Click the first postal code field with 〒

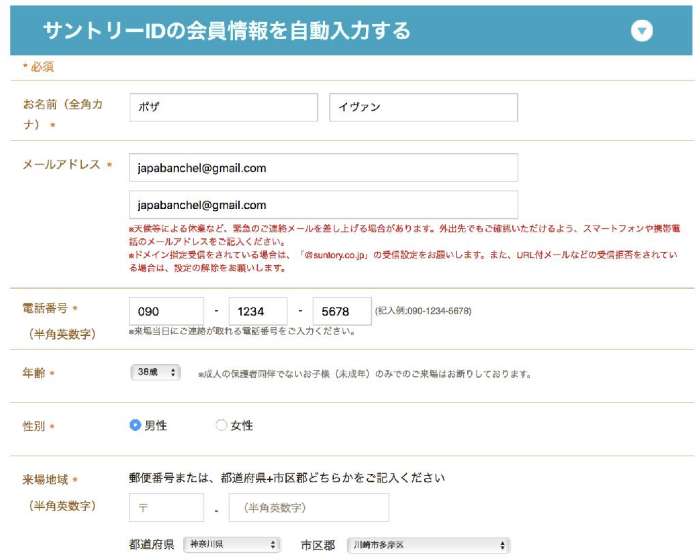[x=166, y=508]
